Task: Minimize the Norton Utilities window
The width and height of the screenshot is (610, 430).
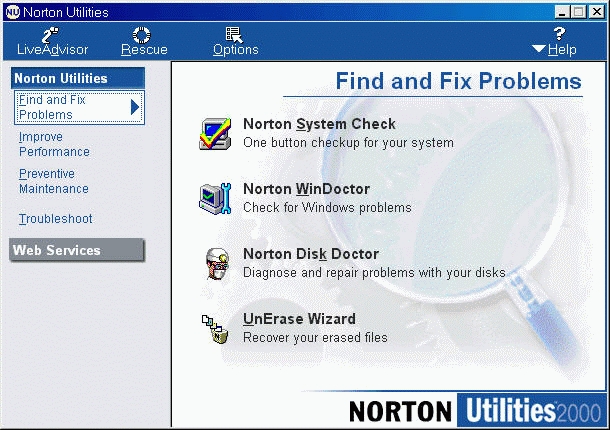Action: [562, 12]
